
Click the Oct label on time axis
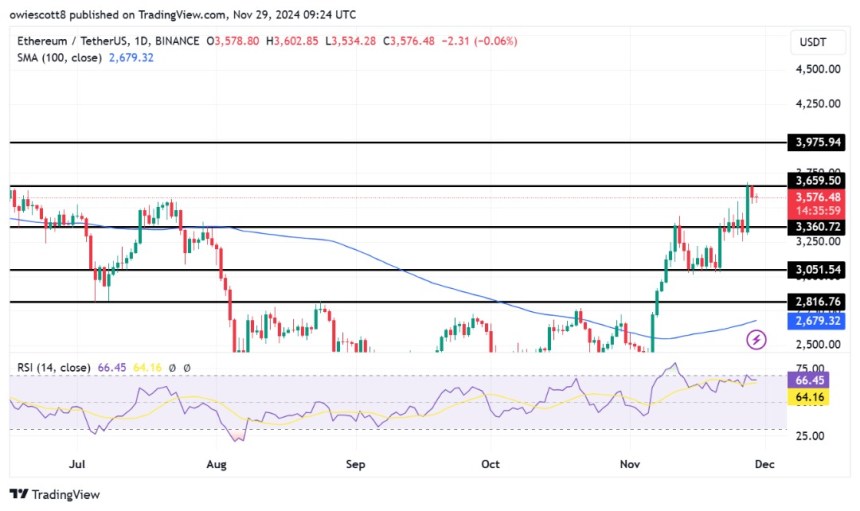[489, 465]
